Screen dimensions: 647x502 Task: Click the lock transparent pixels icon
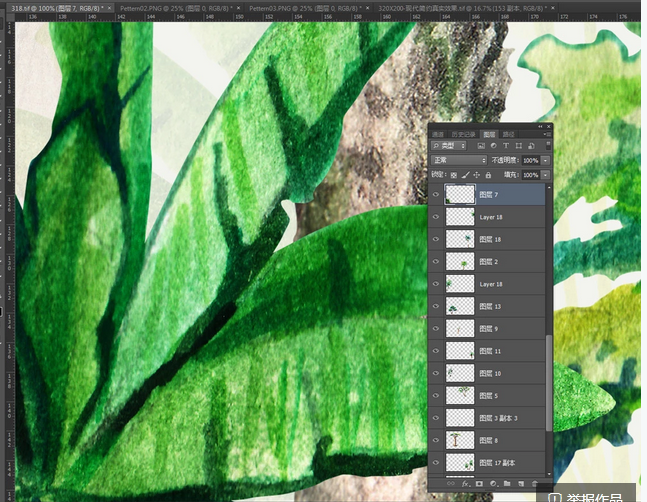point(453,175)
